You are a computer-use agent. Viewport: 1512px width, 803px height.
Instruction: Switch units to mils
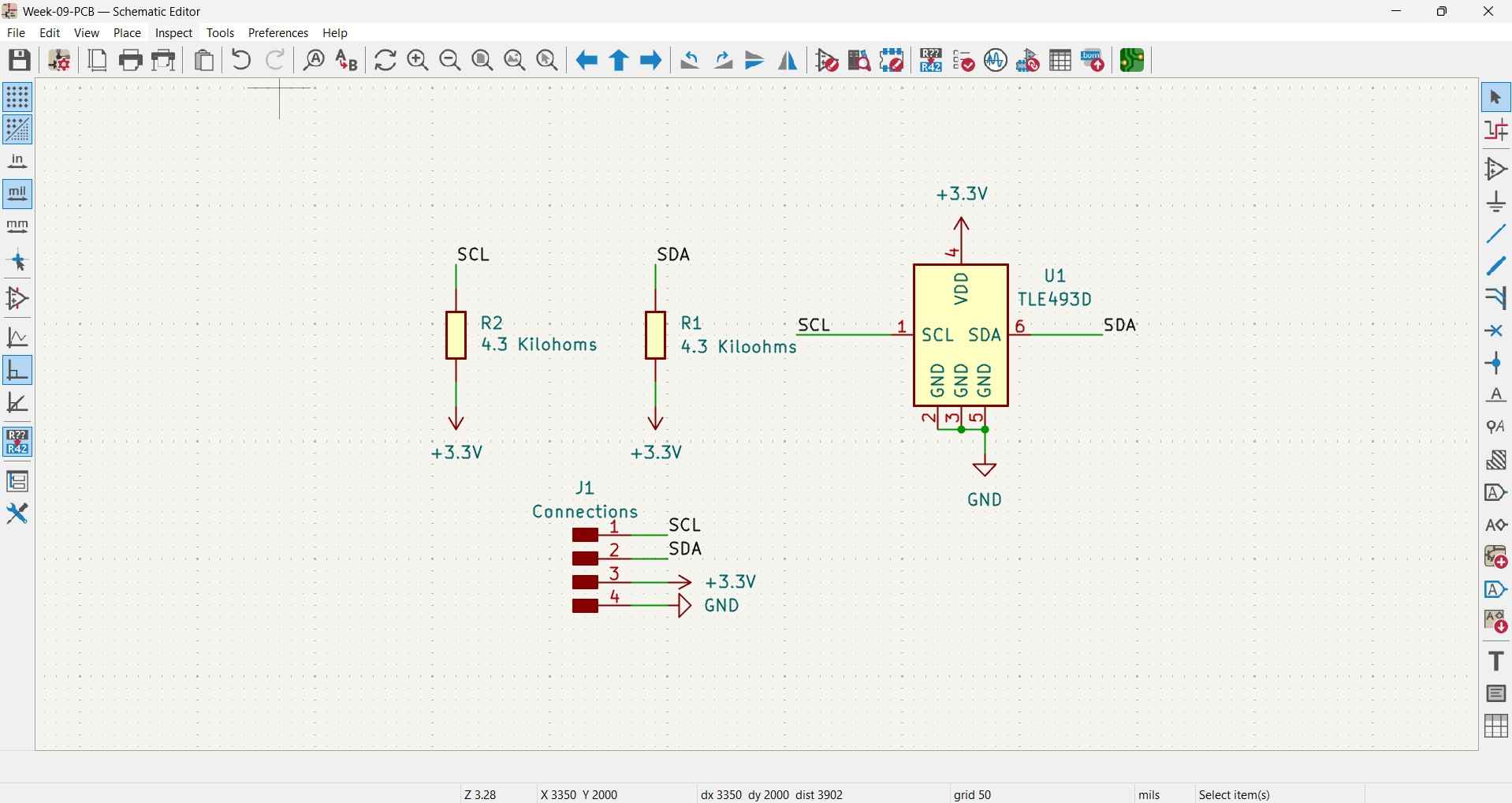pyautogui.click(x=17, y=194)
